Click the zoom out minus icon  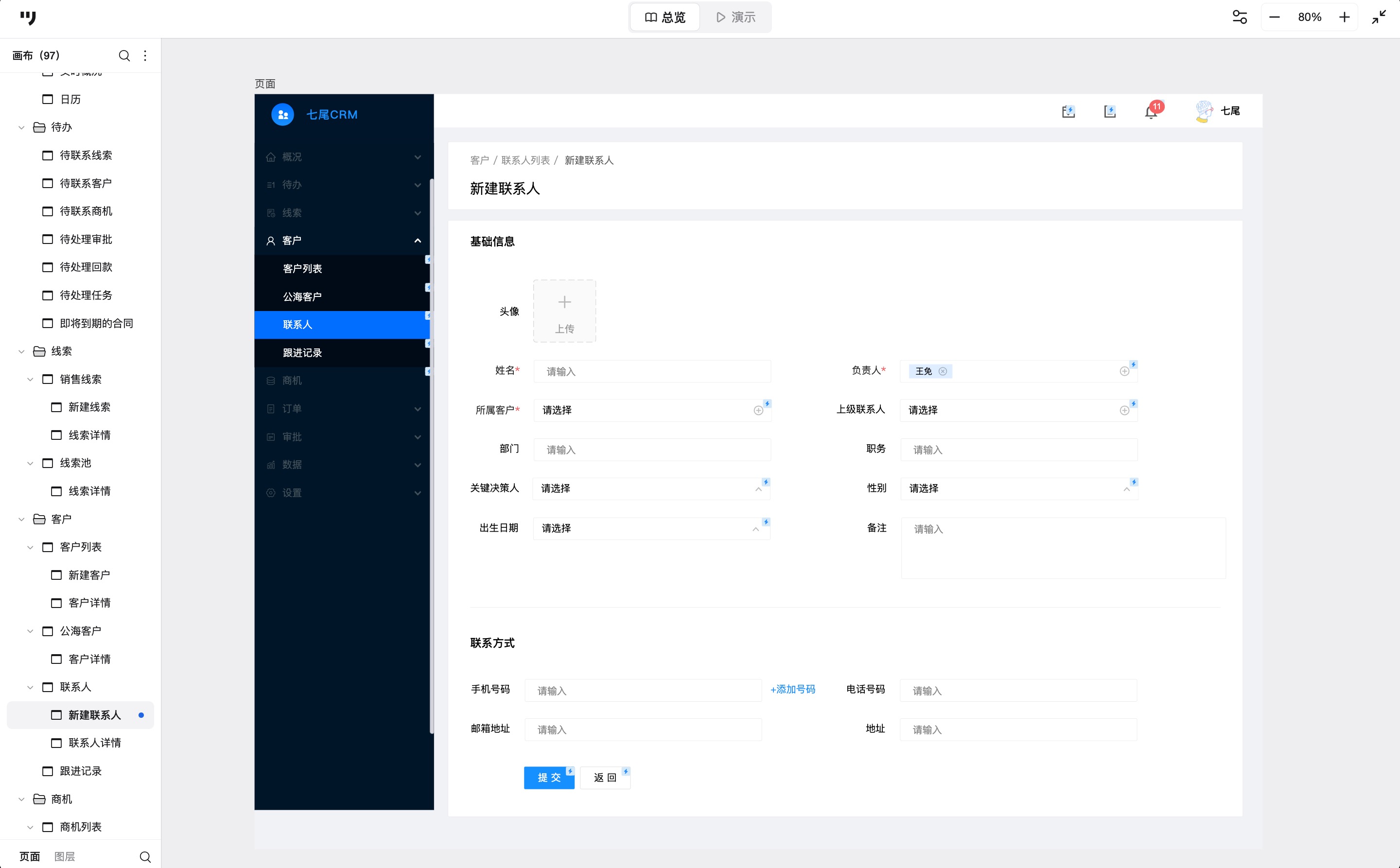1274,17
